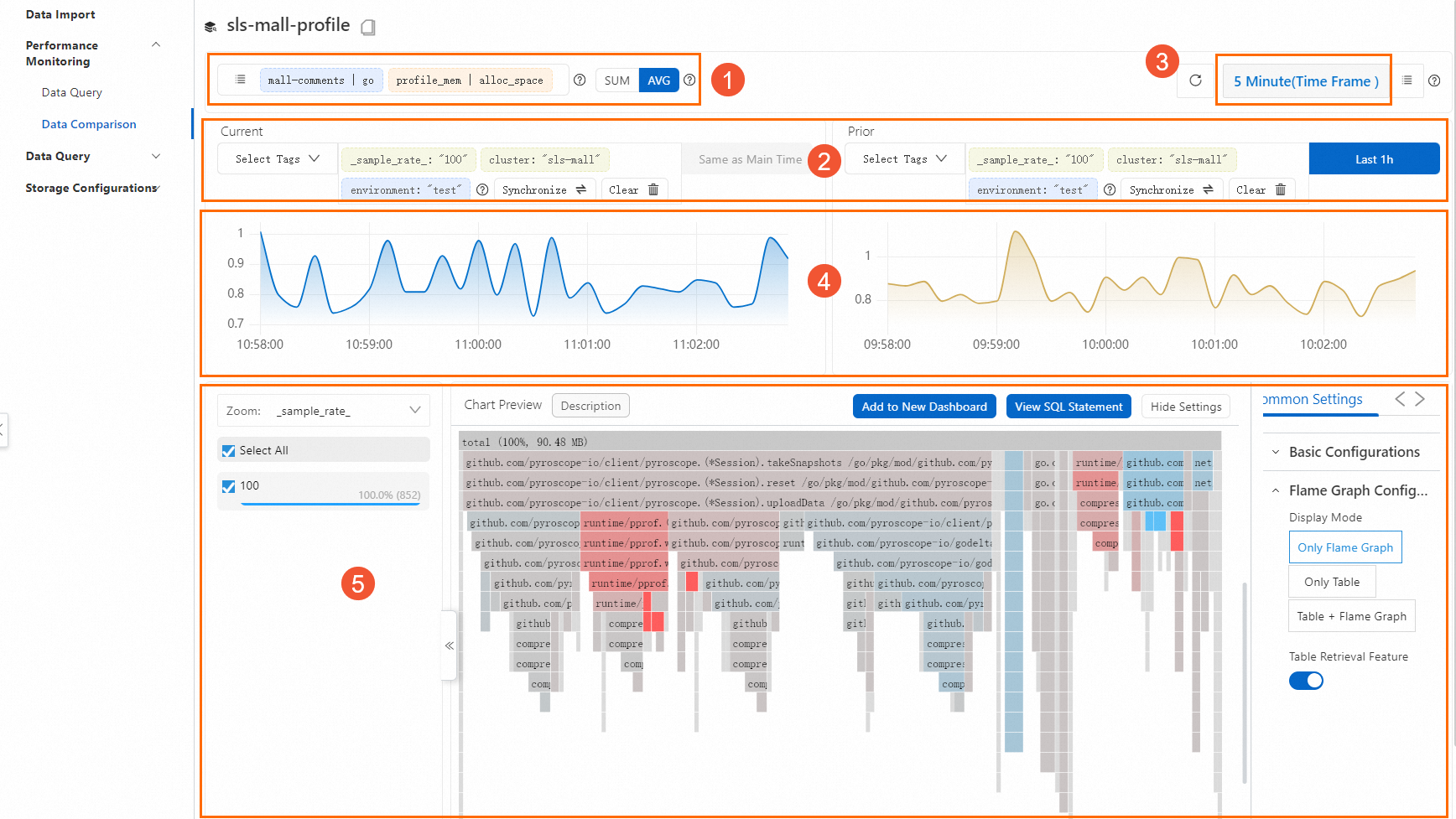Open Data Query in sidebar menu
The height and width of the screenshot is (819, 1456).
(57, 156)
